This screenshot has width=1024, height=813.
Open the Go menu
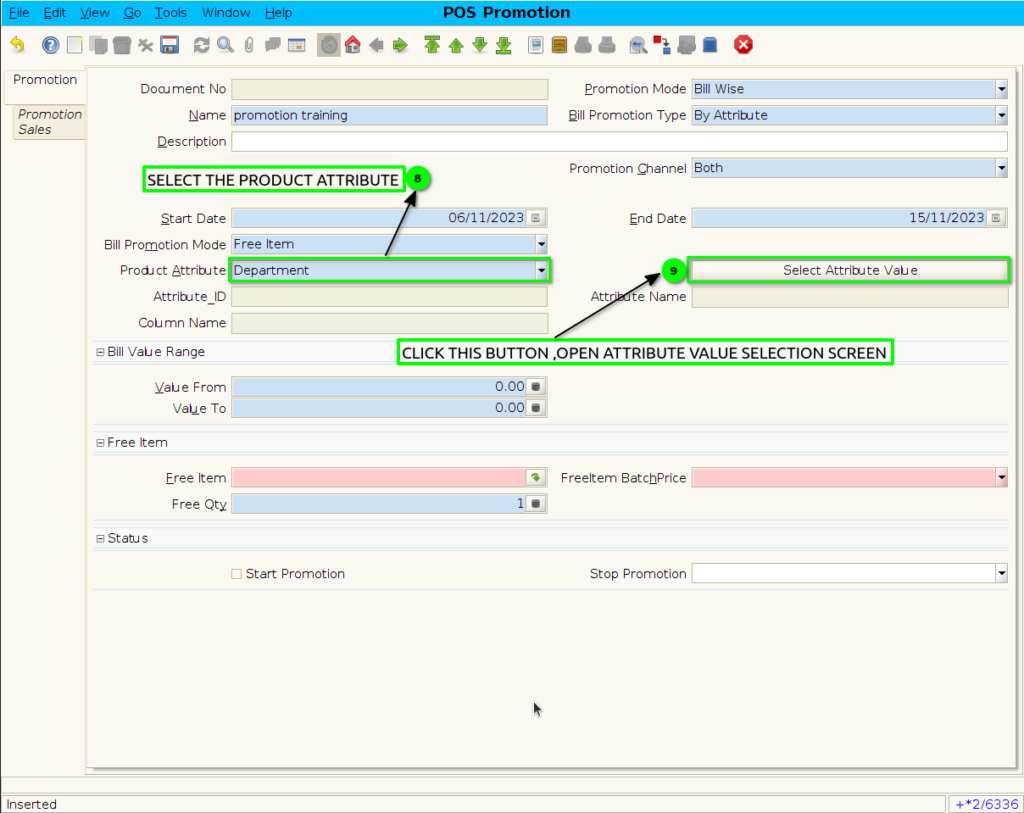[x=133, y=12]
